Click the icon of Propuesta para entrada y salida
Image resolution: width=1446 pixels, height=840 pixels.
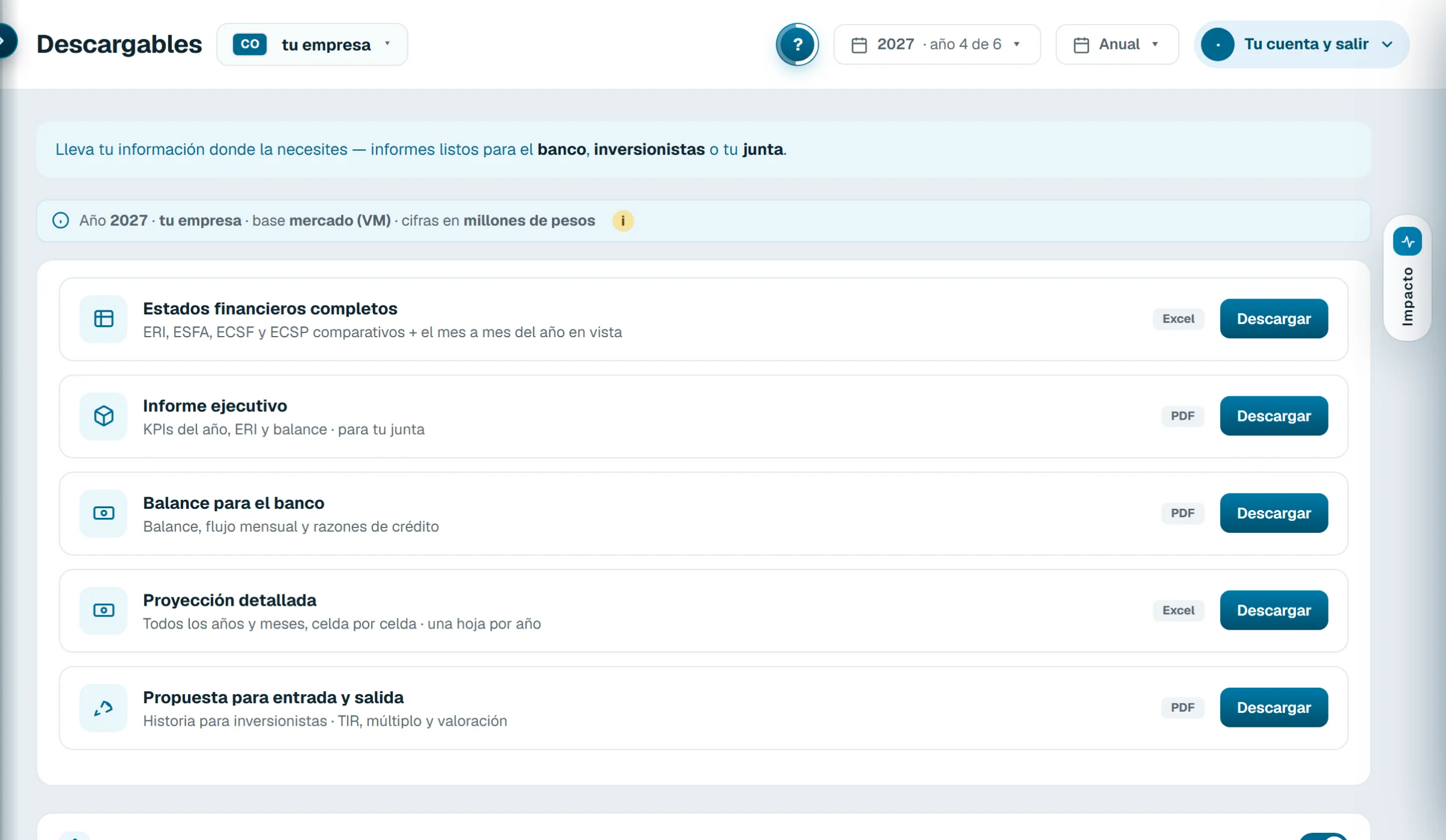(x=104, y=708)
